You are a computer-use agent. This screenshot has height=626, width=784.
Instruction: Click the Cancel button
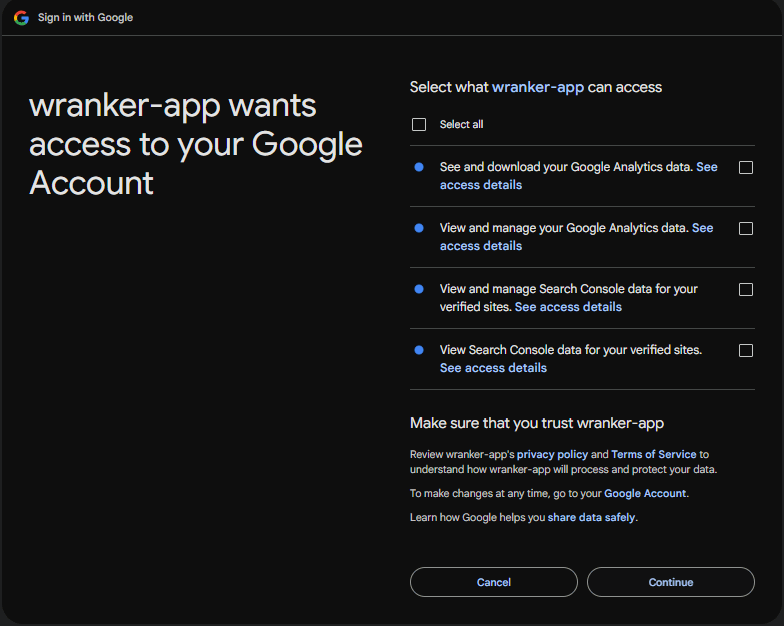[494, 582]
